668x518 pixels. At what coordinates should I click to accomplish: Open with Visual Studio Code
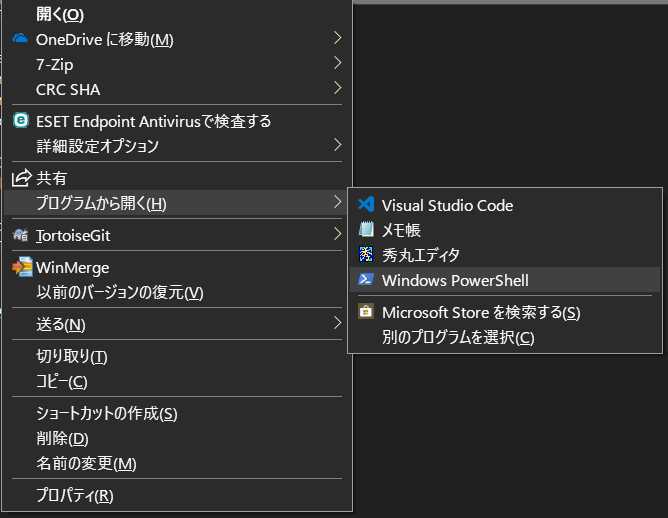click(x=505, y=205)
